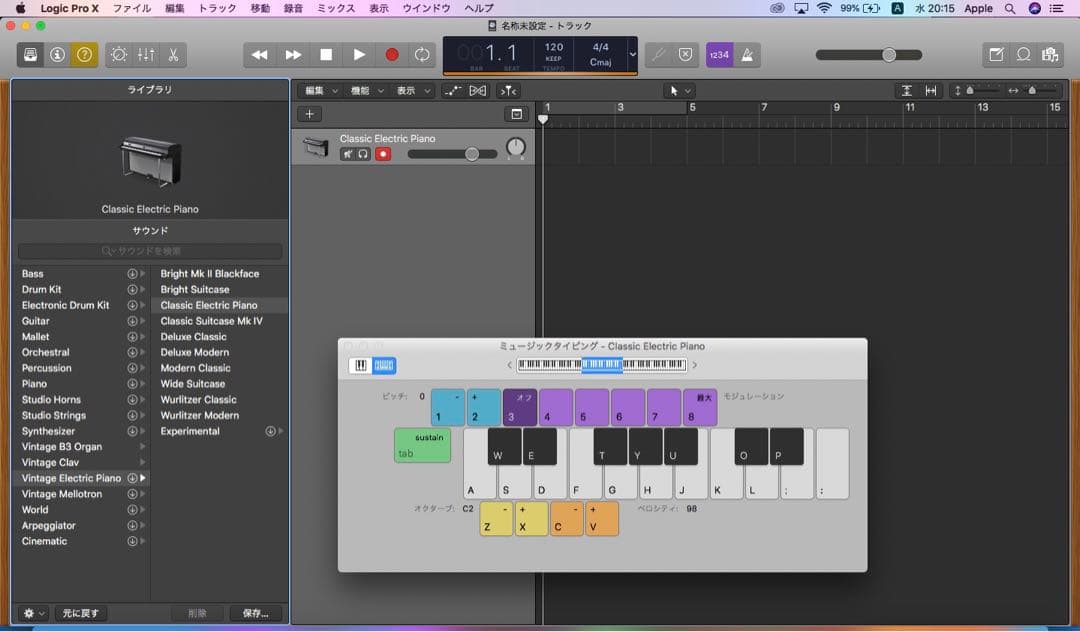Click the 保存... button in library
Screen dimensions: 1080x632
pyautogui.click(x=255, y=613)
